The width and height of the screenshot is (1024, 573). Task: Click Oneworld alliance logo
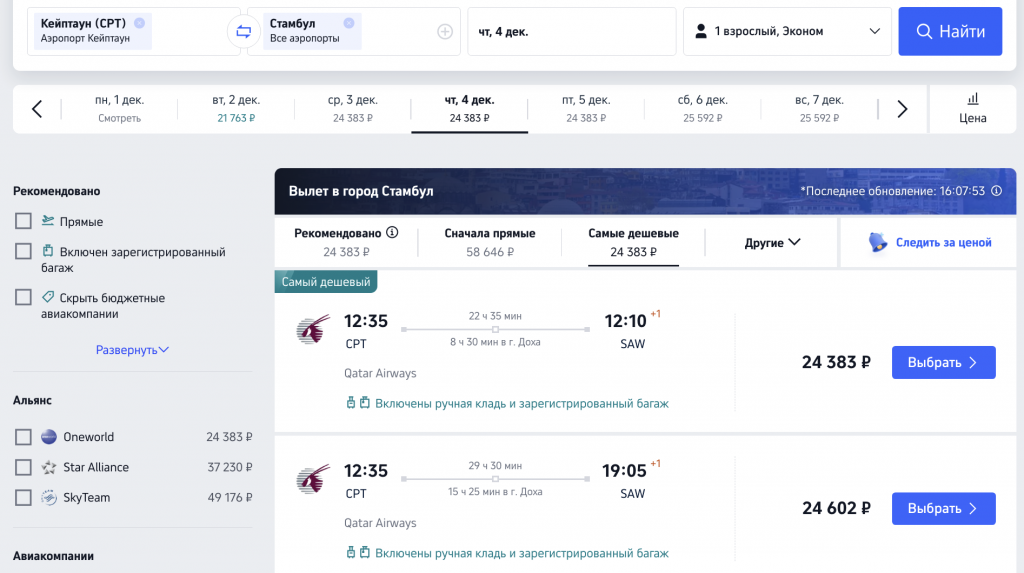pyautogui.click(x=49, y=437)
